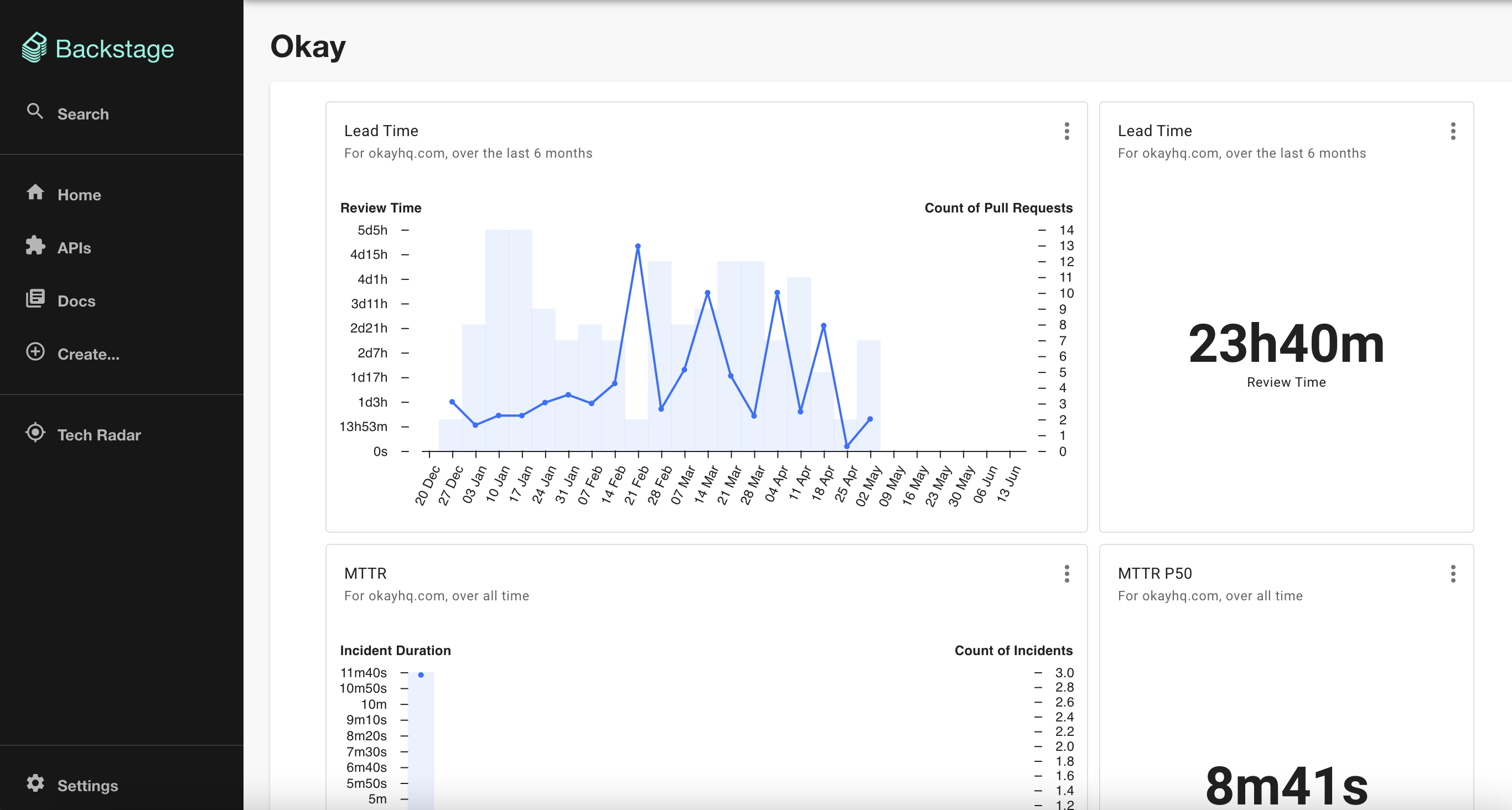Viewport: 1512px width, 810px height.
Task: Click the Create plus circle icon
Action: pos(35,351)
